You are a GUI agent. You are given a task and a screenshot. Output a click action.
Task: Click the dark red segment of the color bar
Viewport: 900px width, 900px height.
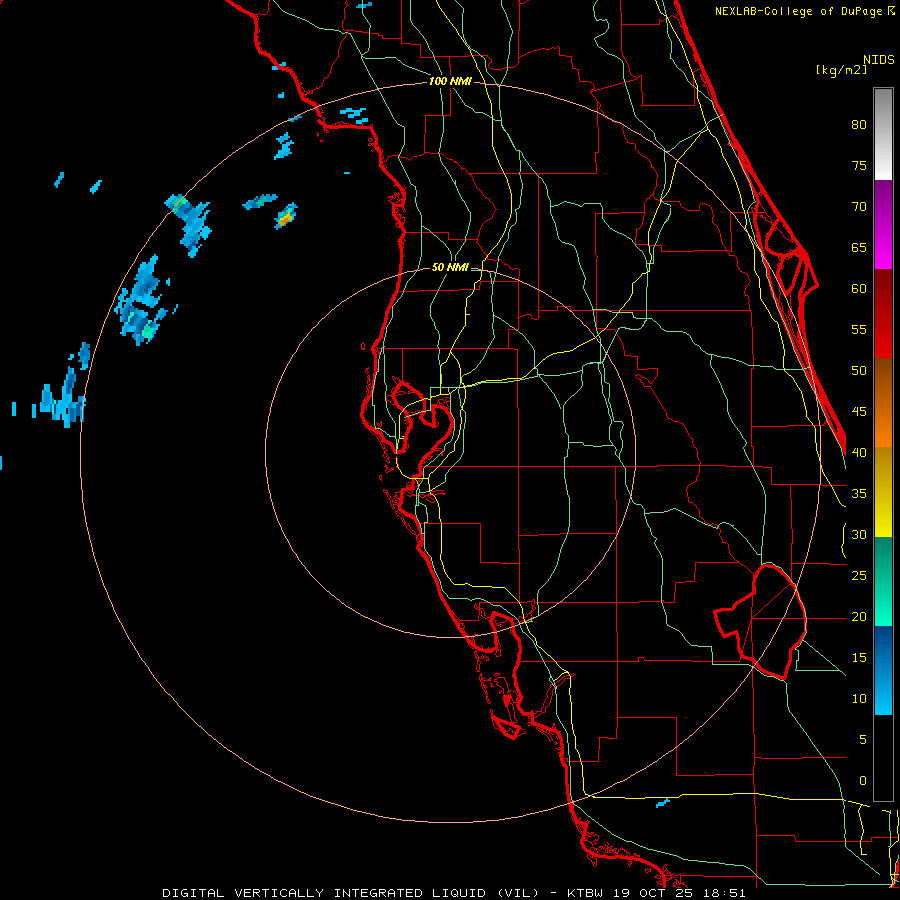883,314
